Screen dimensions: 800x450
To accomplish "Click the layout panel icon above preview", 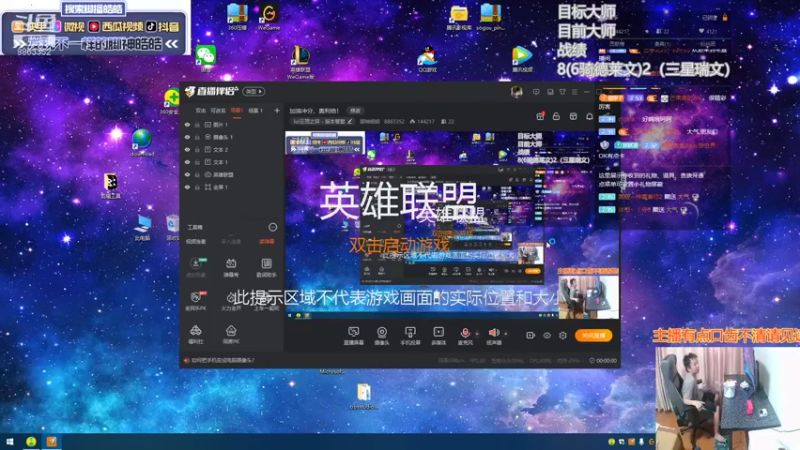I will click(x=573, y=116).
